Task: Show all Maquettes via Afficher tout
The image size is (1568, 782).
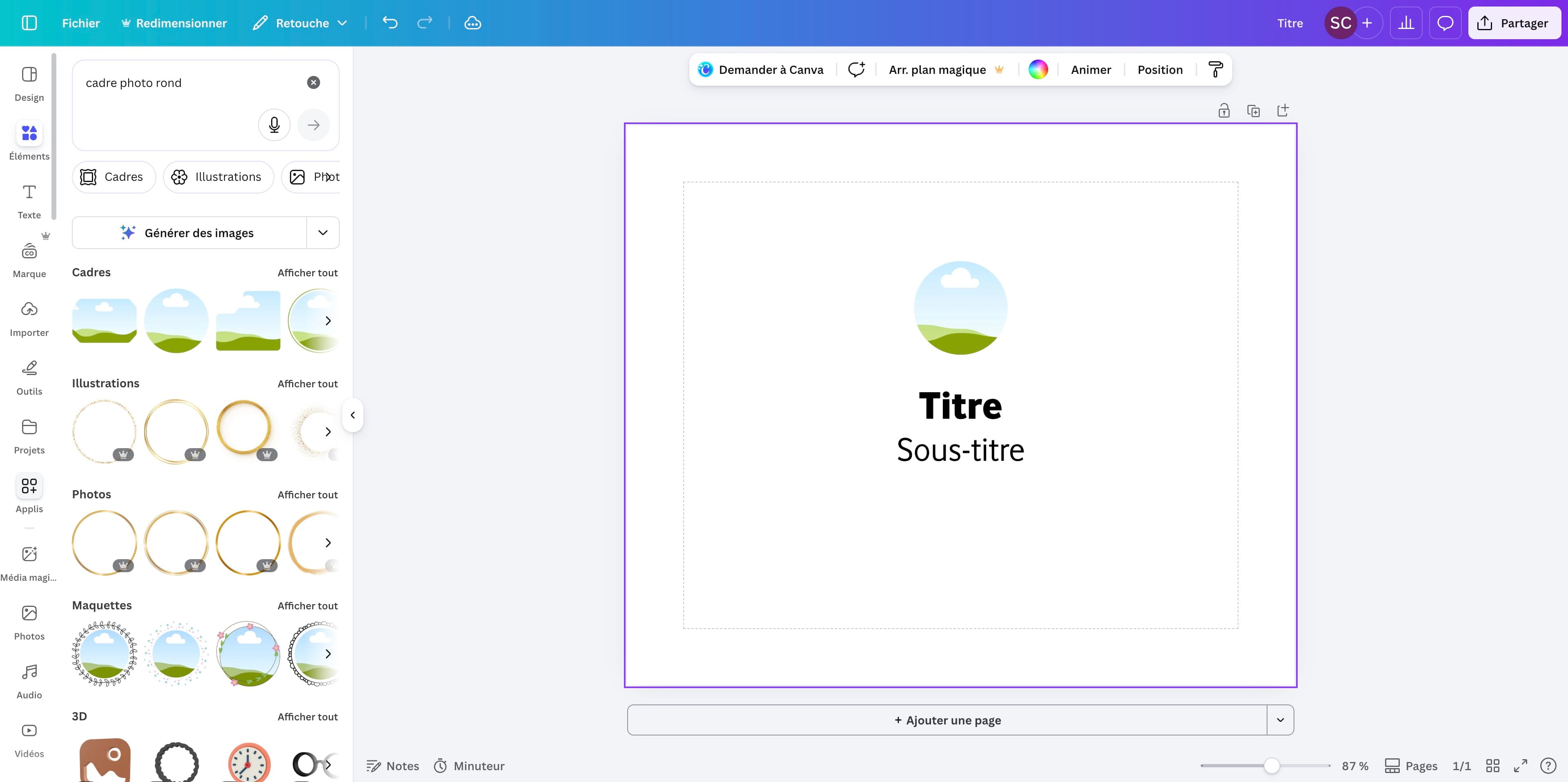Action: pyautogui.click(x=307, y=606)
